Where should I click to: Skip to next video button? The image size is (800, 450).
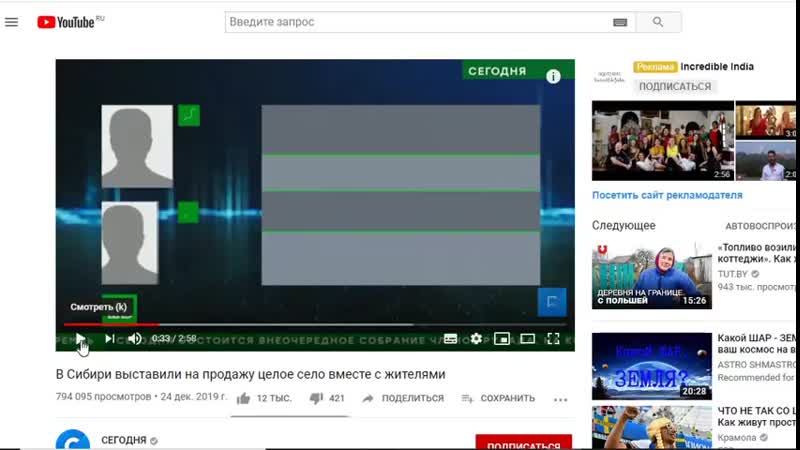[x=109, y=338]
